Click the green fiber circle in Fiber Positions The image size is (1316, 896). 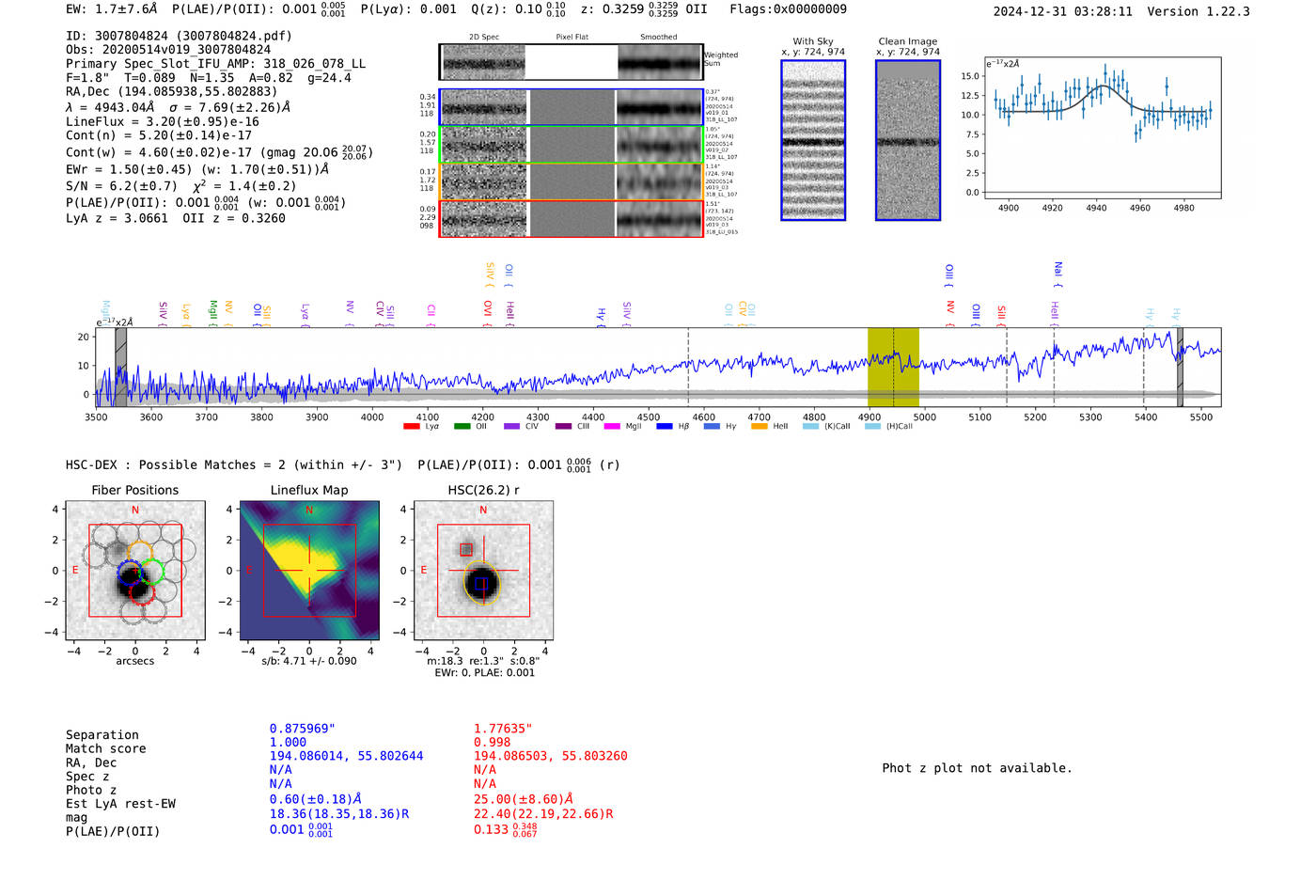(x=151, y=571)
